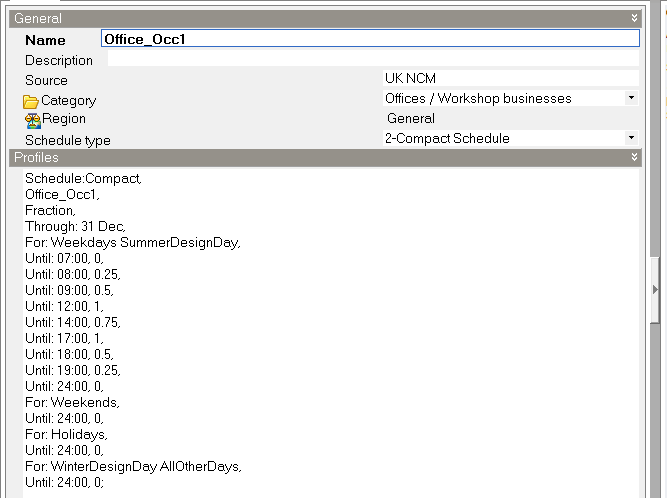Click the Category folder icon

31,102
